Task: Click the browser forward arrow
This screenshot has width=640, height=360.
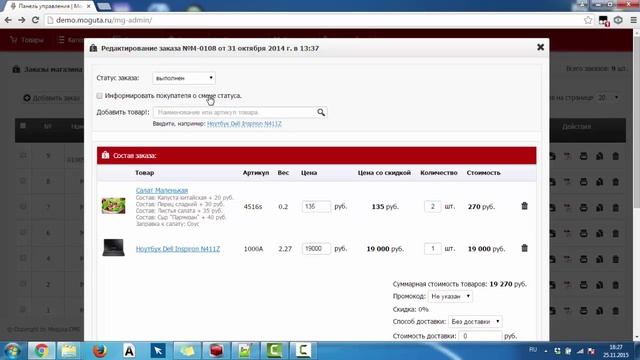Action: click(22, 20)
